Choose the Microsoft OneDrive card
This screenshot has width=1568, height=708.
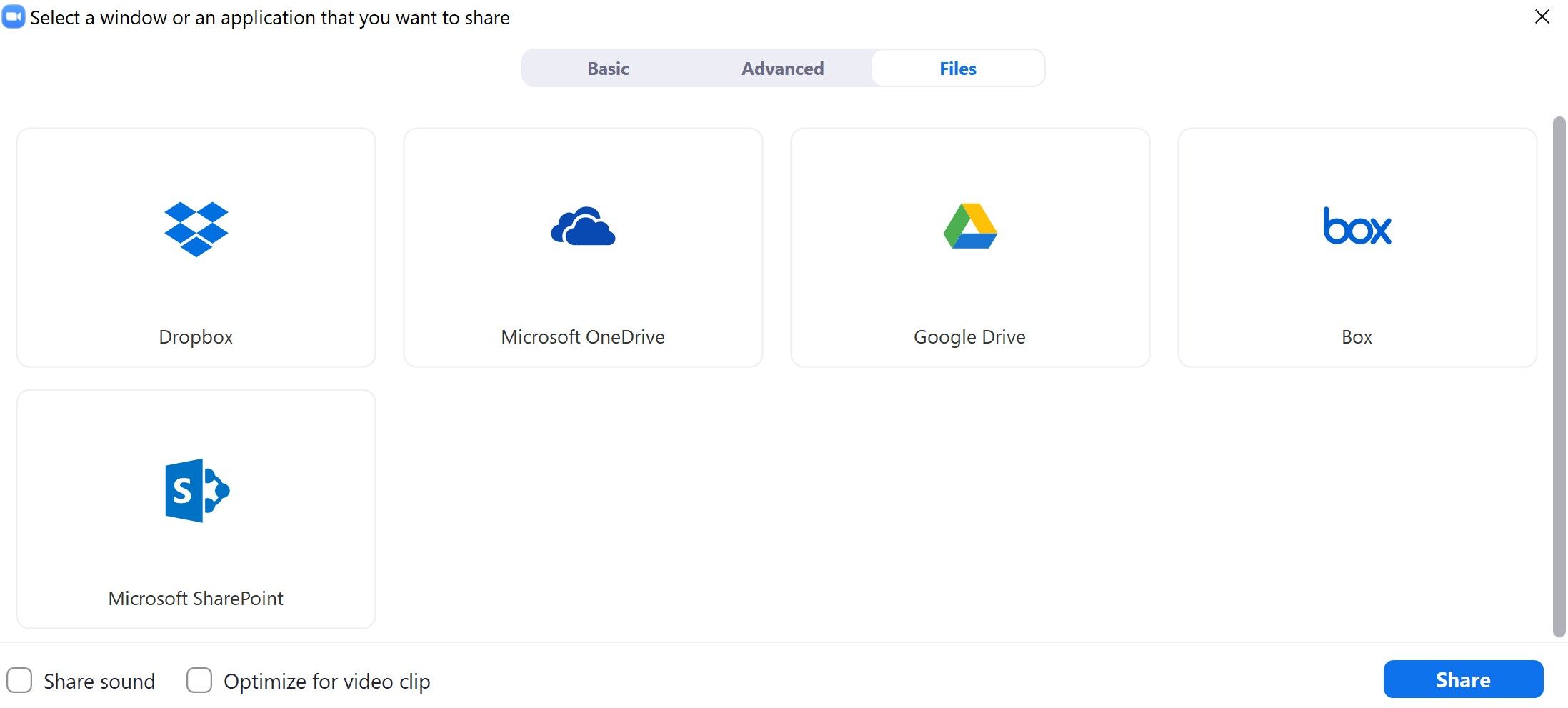click(582, 246)
